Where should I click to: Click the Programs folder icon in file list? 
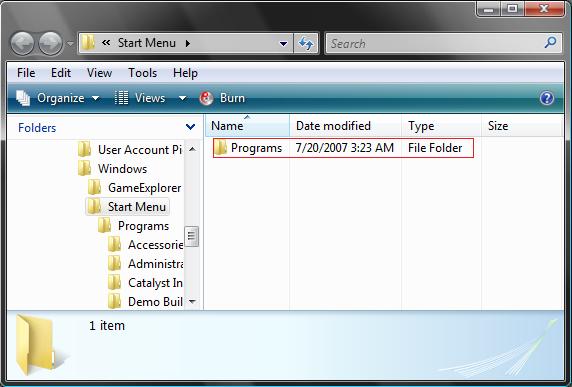point(220,148)
